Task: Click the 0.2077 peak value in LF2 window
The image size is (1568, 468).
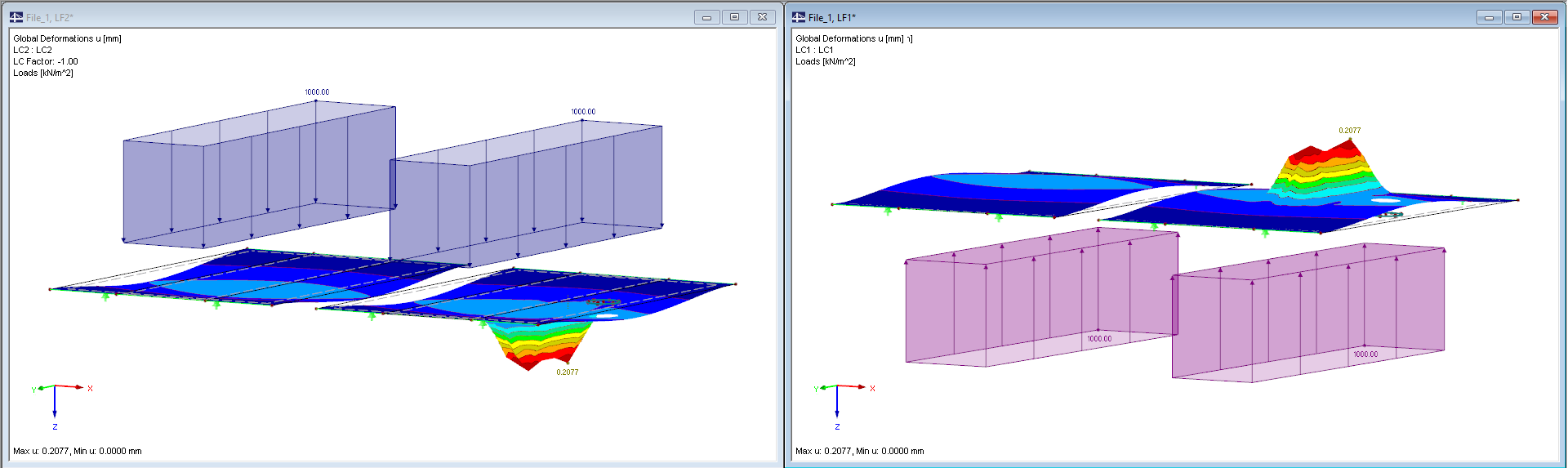Action: 568,372
